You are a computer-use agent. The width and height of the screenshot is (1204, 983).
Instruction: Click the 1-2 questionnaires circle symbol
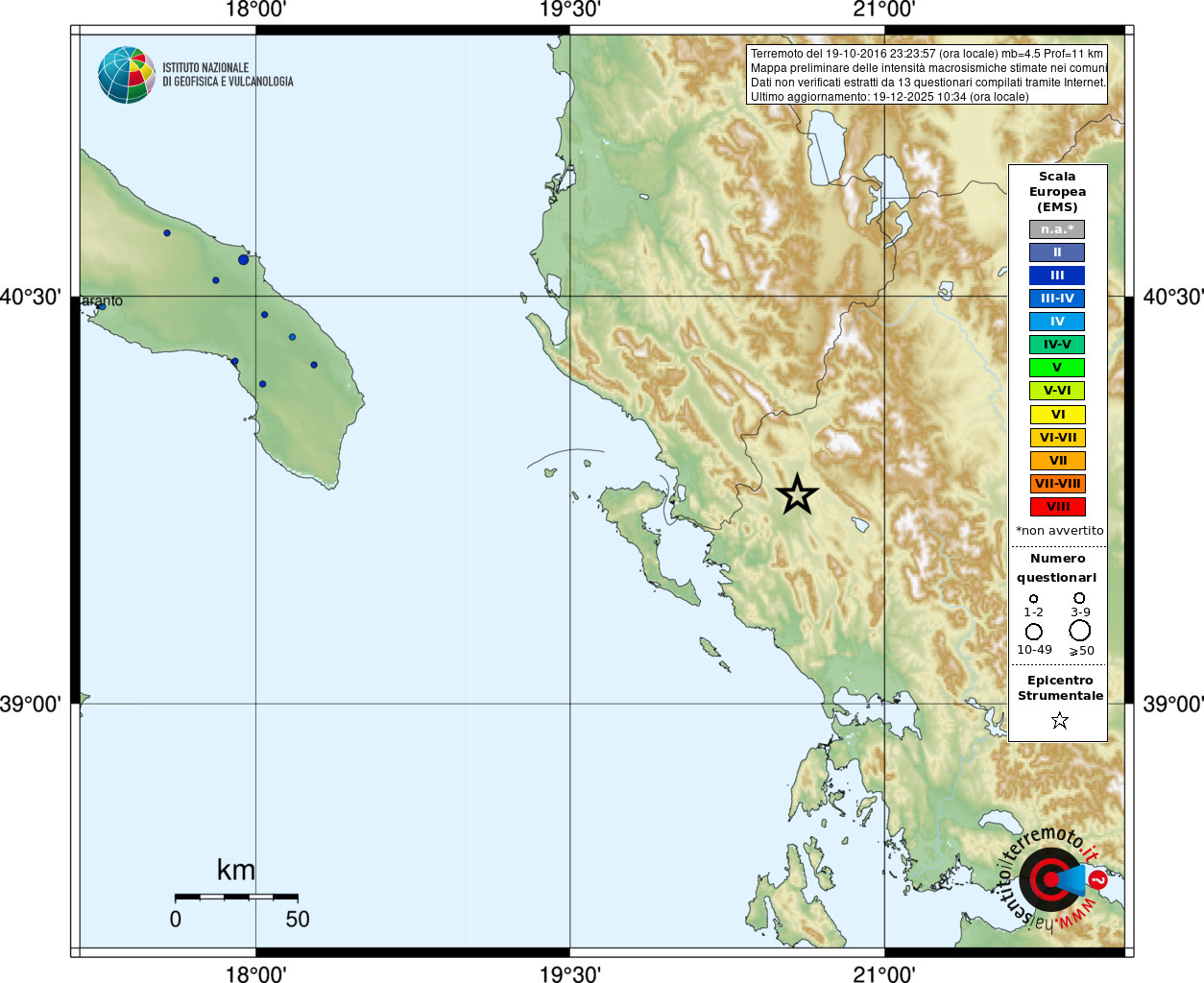coord(1033,598)
